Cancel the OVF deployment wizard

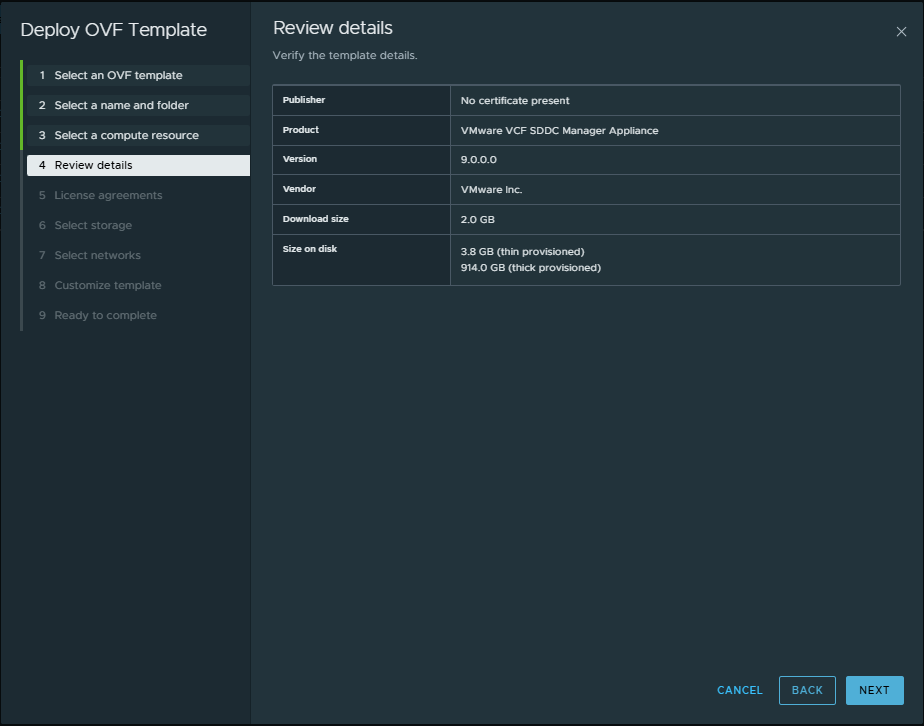pos(739,690)
